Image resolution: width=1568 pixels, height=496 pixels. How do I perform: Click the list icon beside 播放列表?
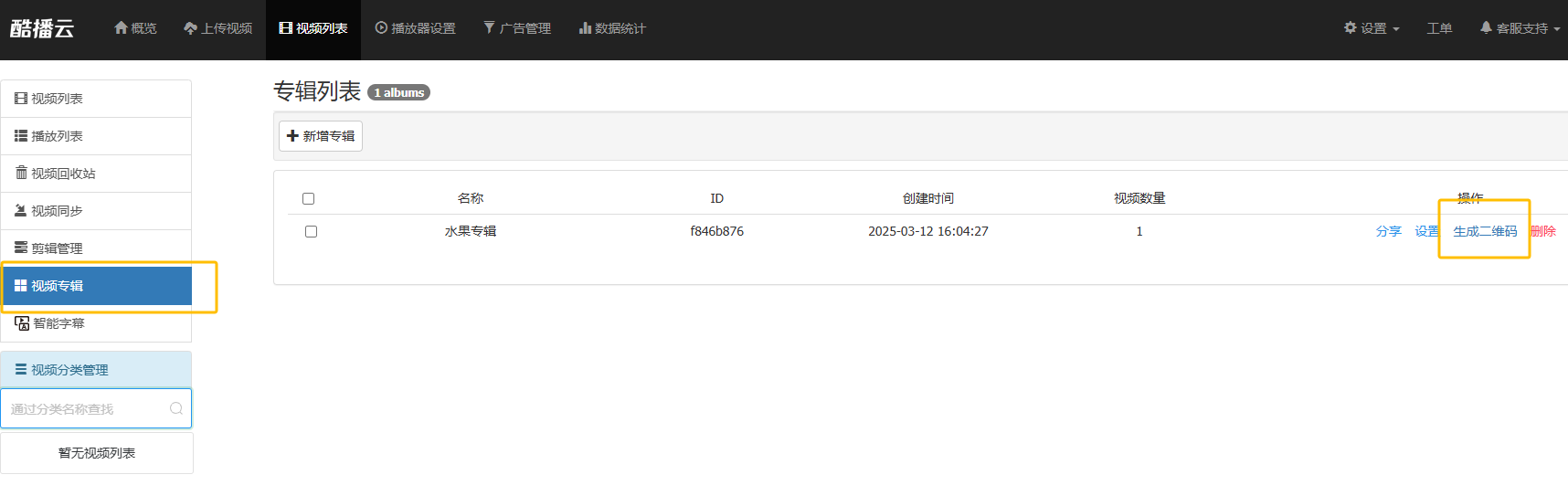(x=21, y=136)
